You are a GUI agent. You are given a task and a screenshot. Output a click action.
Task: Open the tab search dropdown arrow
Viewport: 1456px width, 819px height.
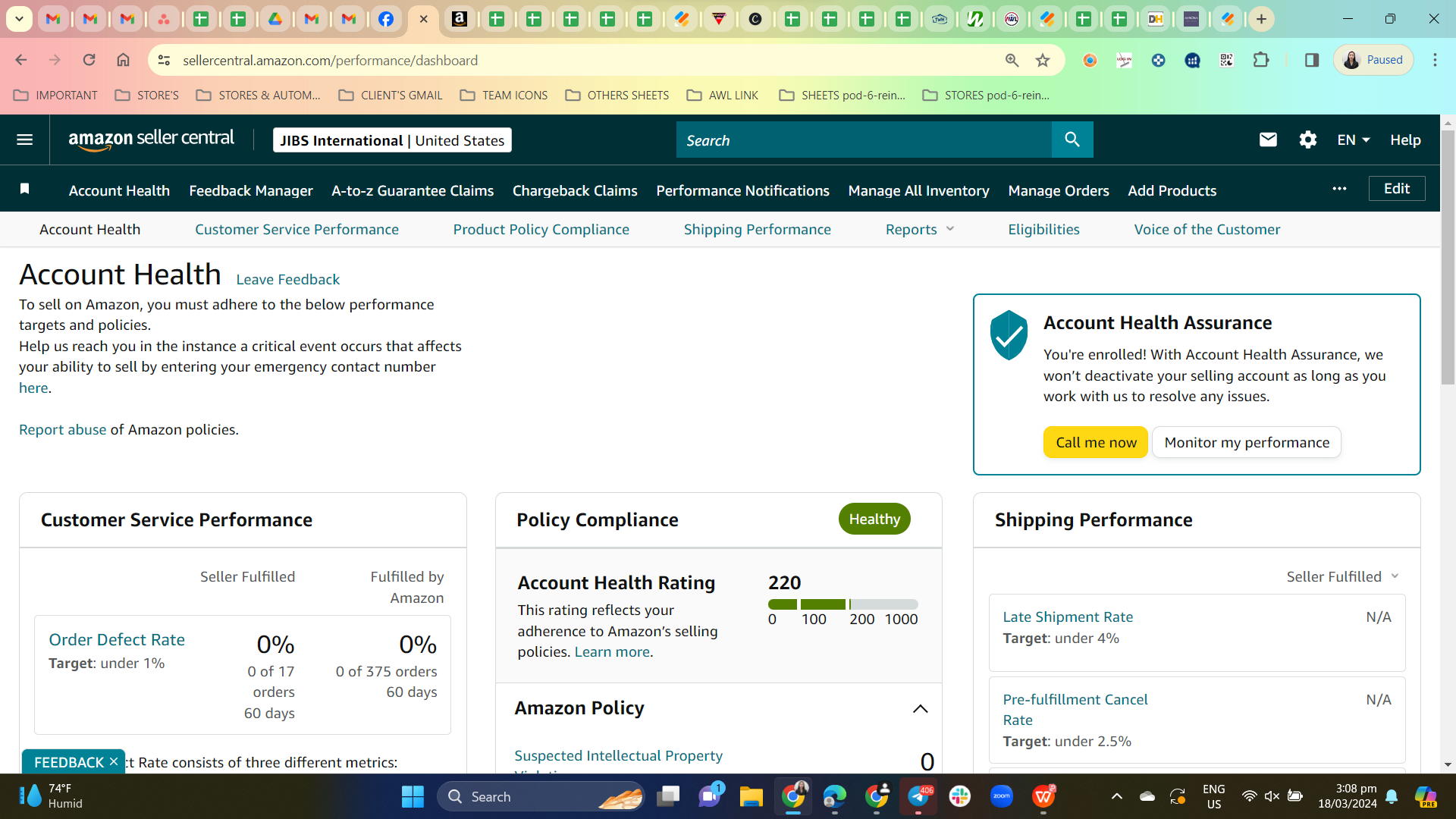pyautogui.click(x=19, y=19)
